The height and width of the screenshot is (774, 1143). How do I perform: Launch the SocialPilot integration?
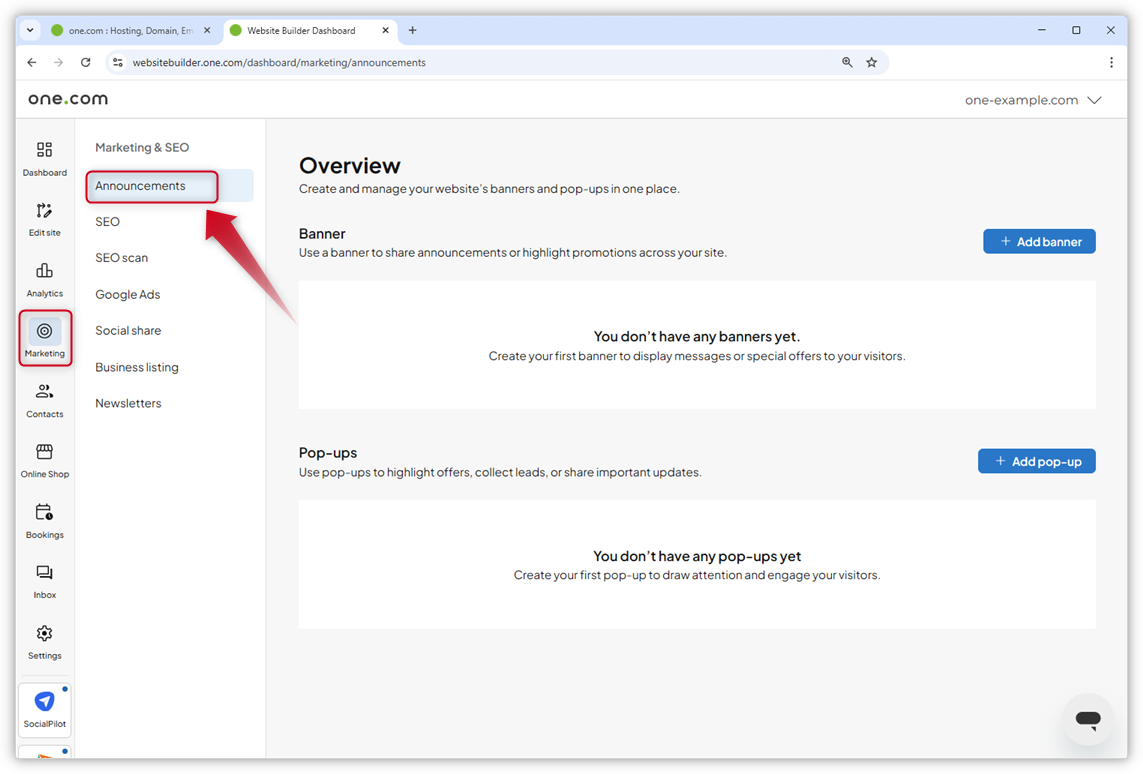coord(44,709)
